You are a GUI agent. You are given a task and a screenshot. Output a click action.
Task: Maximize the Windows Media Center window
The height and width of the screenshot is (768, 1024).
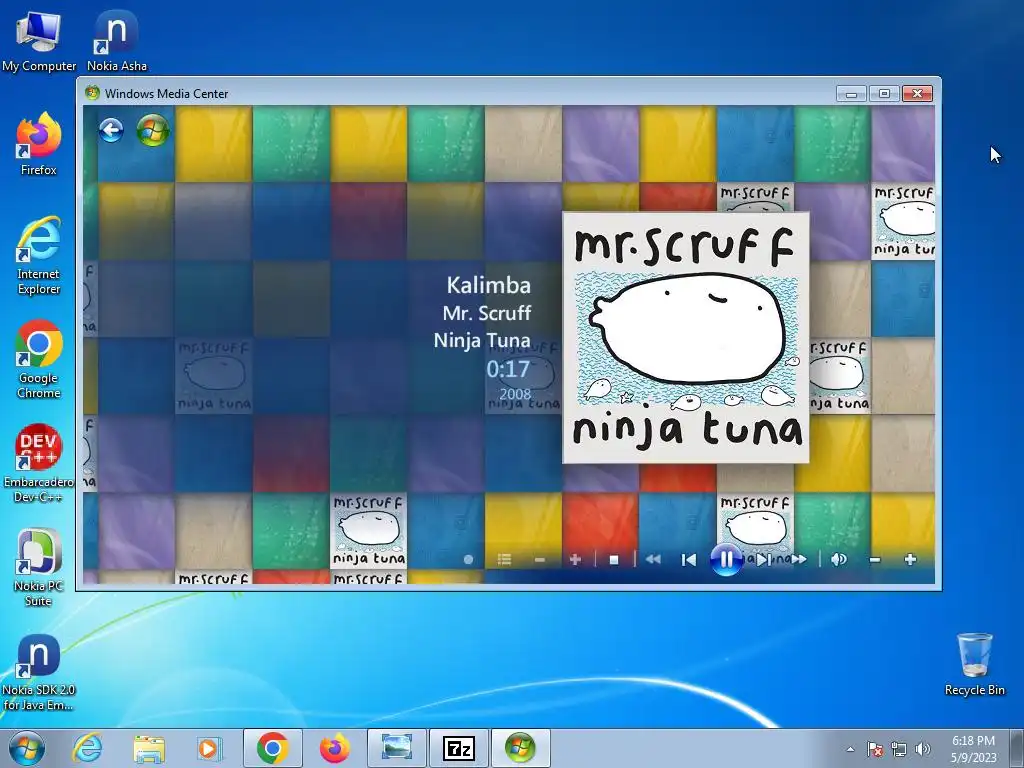pos(884,94)
